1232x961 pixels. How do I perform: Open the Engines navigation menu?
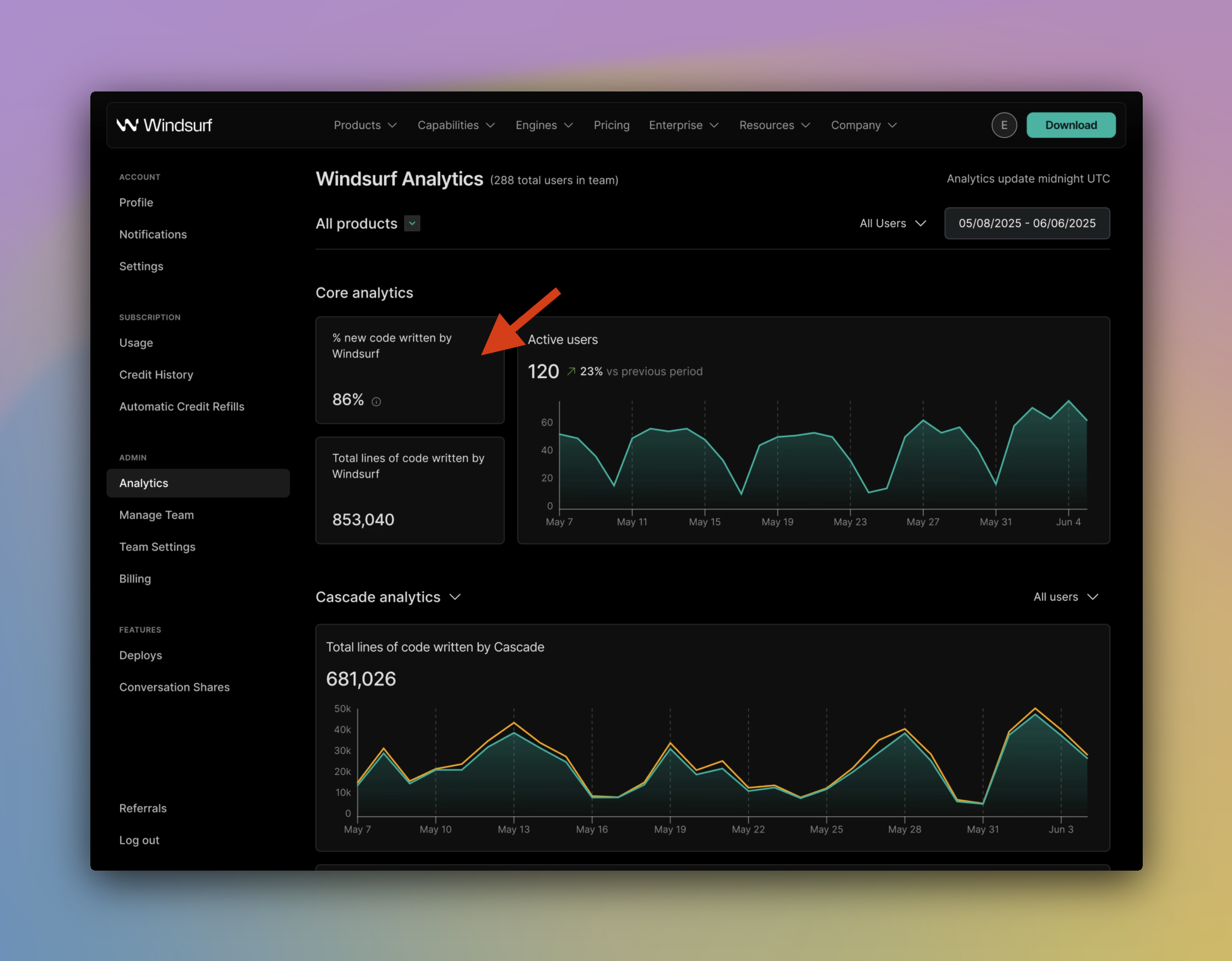pos(544,125)
